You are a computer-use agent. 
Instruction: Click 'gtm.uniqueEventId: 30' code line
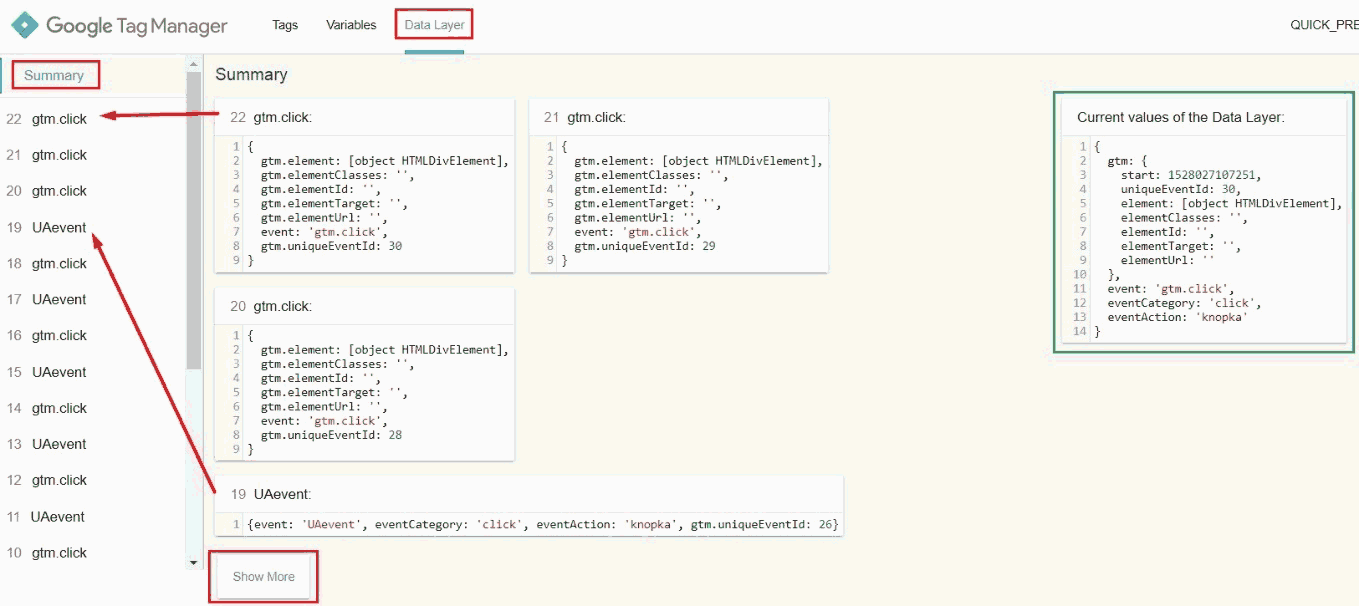pyautogui.click(x=331, y=246)
